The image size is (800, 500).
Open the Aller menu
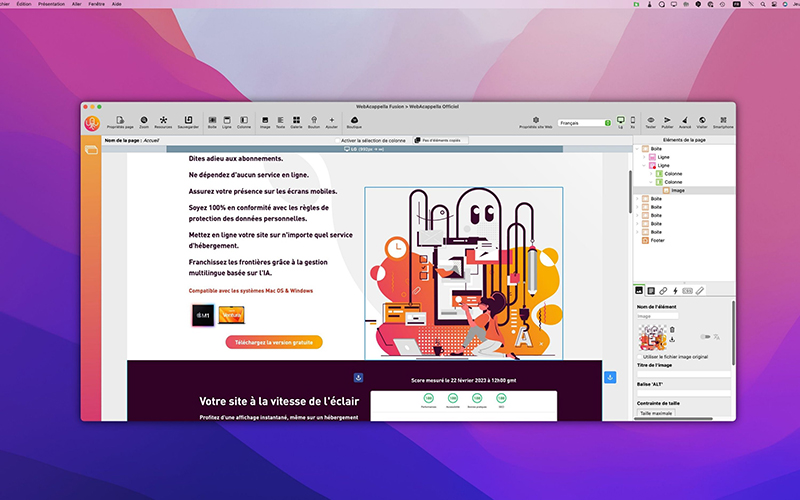coord(77,4)
